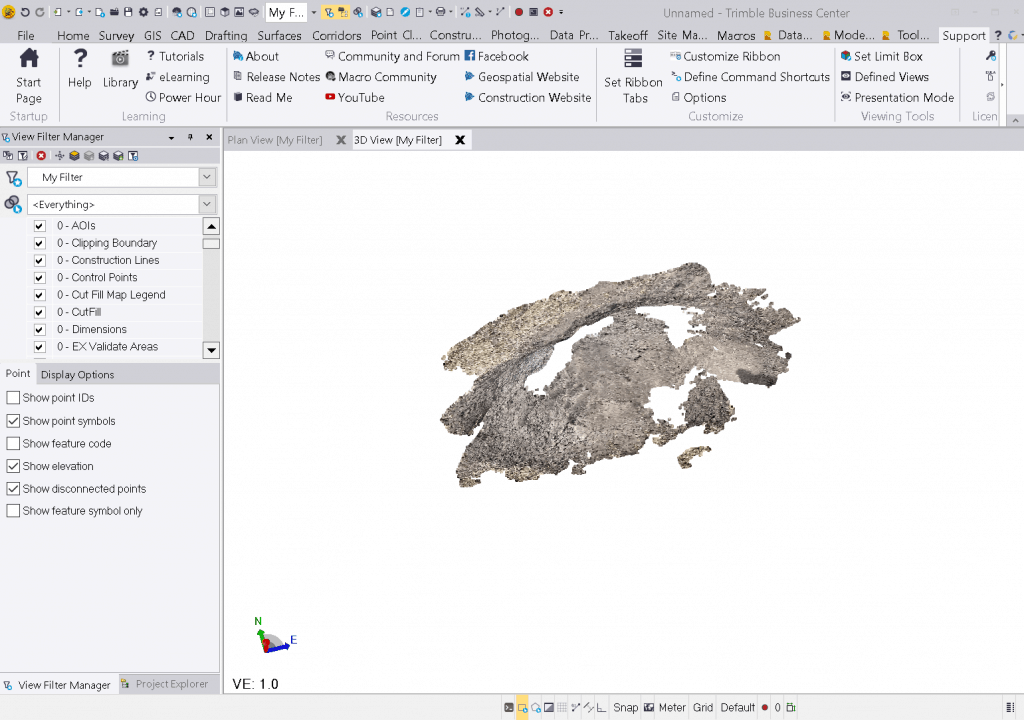Click the 3D cube view icon in top toolbar

[x=224, y=12]
